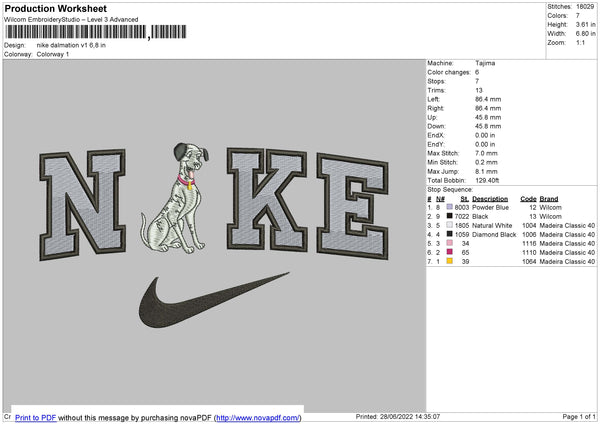The image size is (600, 424).
Task: Click the Max Stitch value 7.0 mm
Action: (x=486, y=153)
